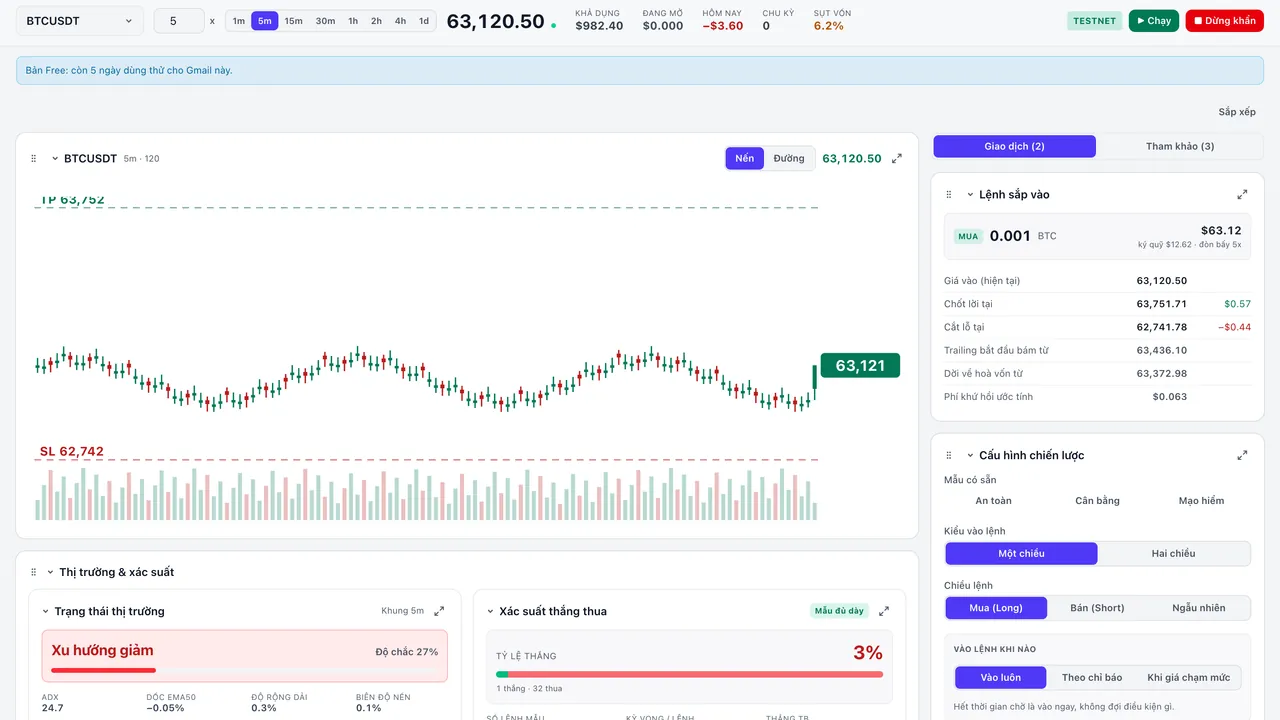This screenshot has width=1280, height=720.
Task: Expand the Xác suất thắng thua card
Action: pyautogui.click(x=883, y=611)
